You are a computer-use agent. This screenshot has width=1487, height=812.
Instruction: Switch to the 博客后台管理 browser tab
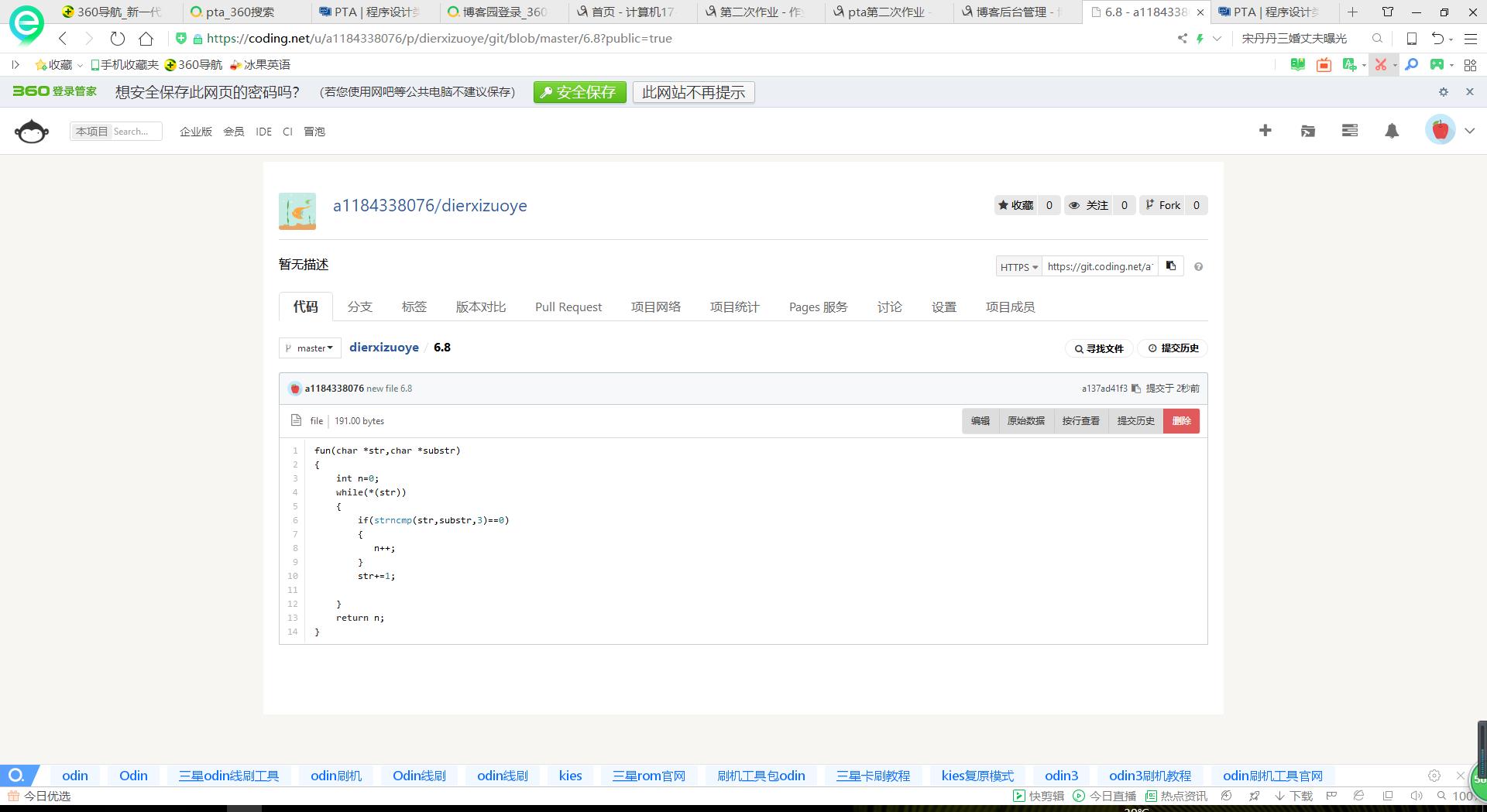pyautogui.click(x=1016, y=12)
